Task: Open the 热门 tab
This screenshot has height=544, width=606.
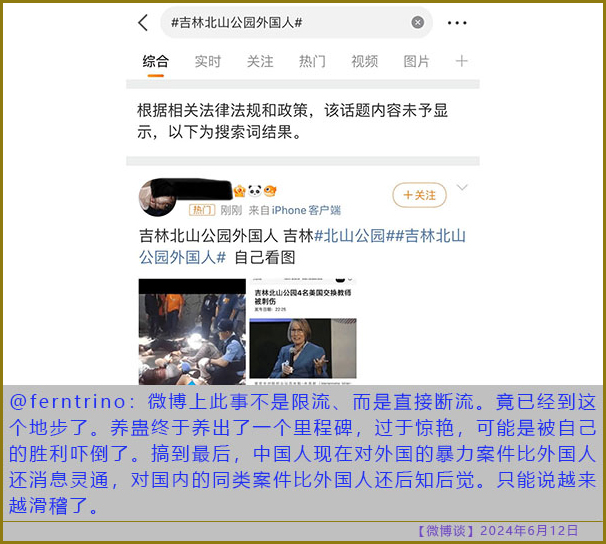Action: click(x=312, y=61)
